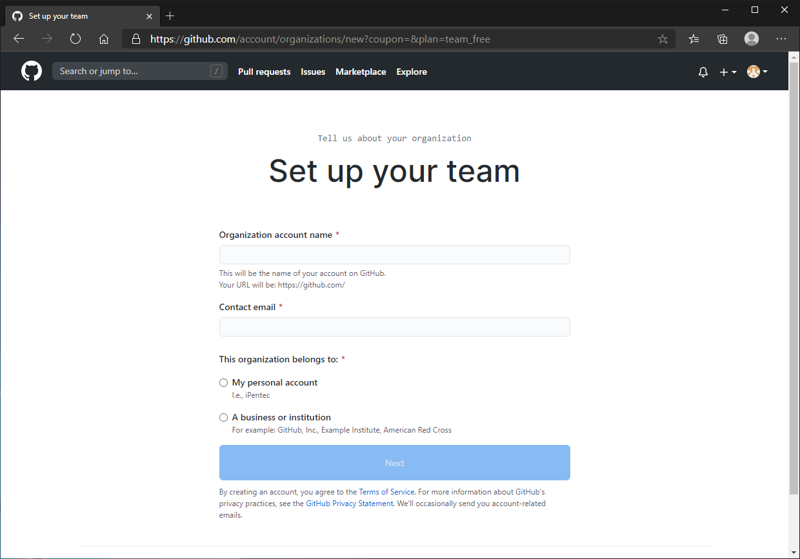This screenshot has height=559, width=800.
Task: Click the 'Set up your team' heading
Action: 394,171
